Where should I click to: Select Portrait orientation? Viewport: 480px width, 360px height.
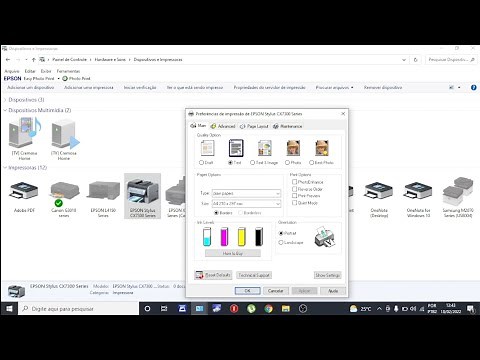point(281,233)
